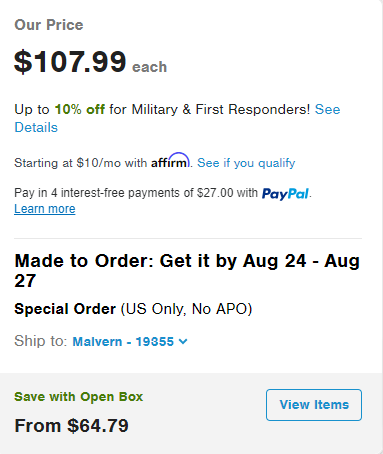Click the green 10% off text
This screenshot has width=383, height=454.
tap(80, 109)
